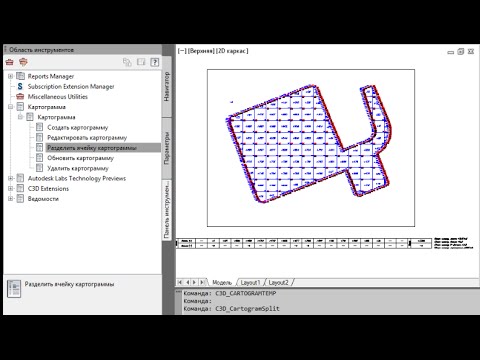
Task: Click the empty Команда: prompt line
Action: pyautogui.click(x=198, y=301)
